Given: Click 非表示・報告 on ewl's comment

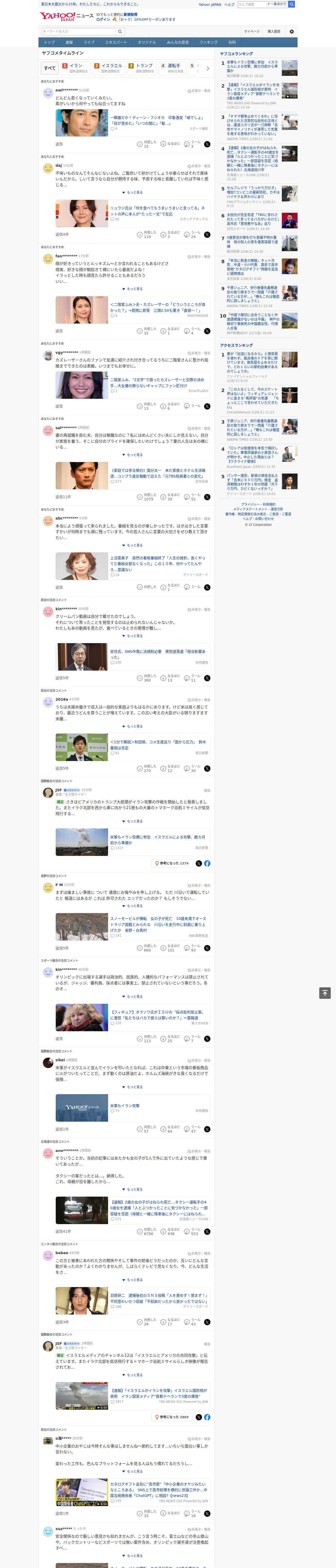Looking at the screenshot, I should tap(199, 91).
